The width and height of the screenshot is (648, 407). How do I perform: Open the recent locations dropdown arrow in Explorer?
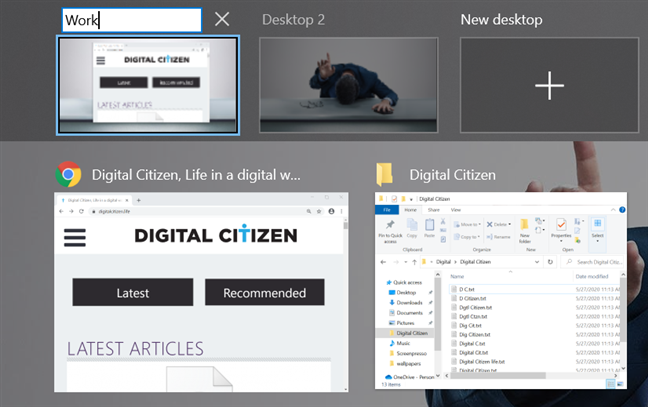[x=406, y=262]
